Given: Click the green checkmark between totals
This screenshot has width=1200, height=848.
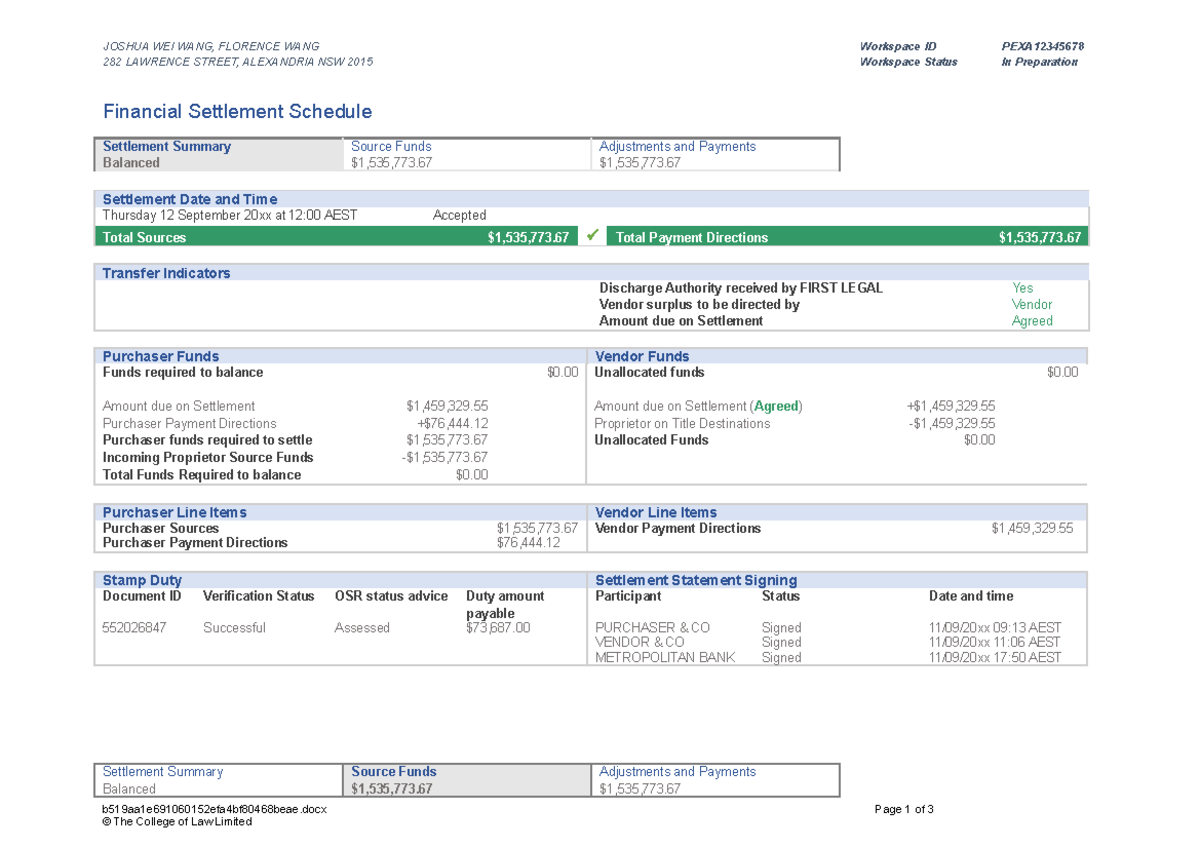Looking at the screenshot, I should (592, 236).
